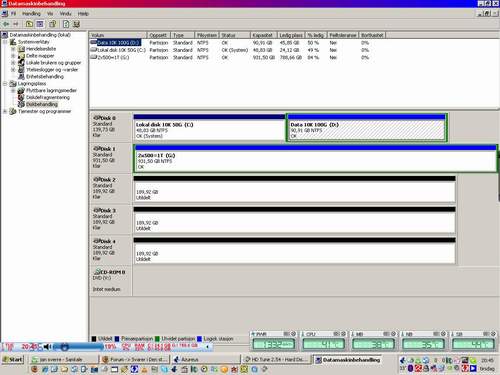500x375 pixels.
Task: Click the rescan disks toolbar icon
Action: click(x=77, y=24)
